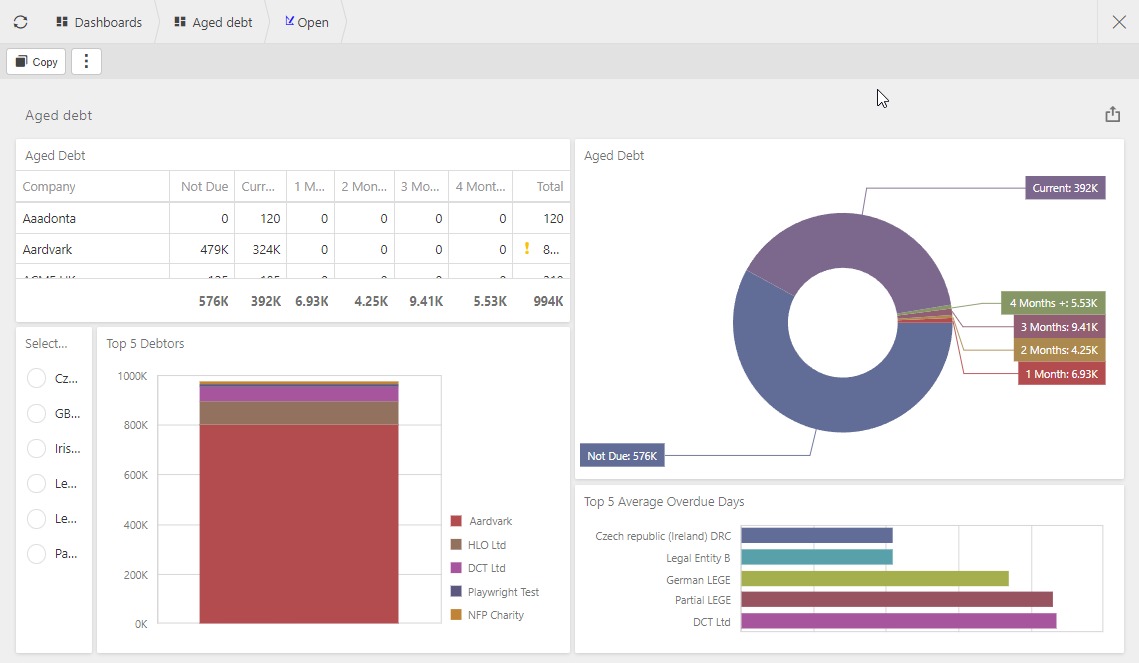Click the 994K grand total
This screenshot has height=663, width=1139.
click(x=548, y=301)
